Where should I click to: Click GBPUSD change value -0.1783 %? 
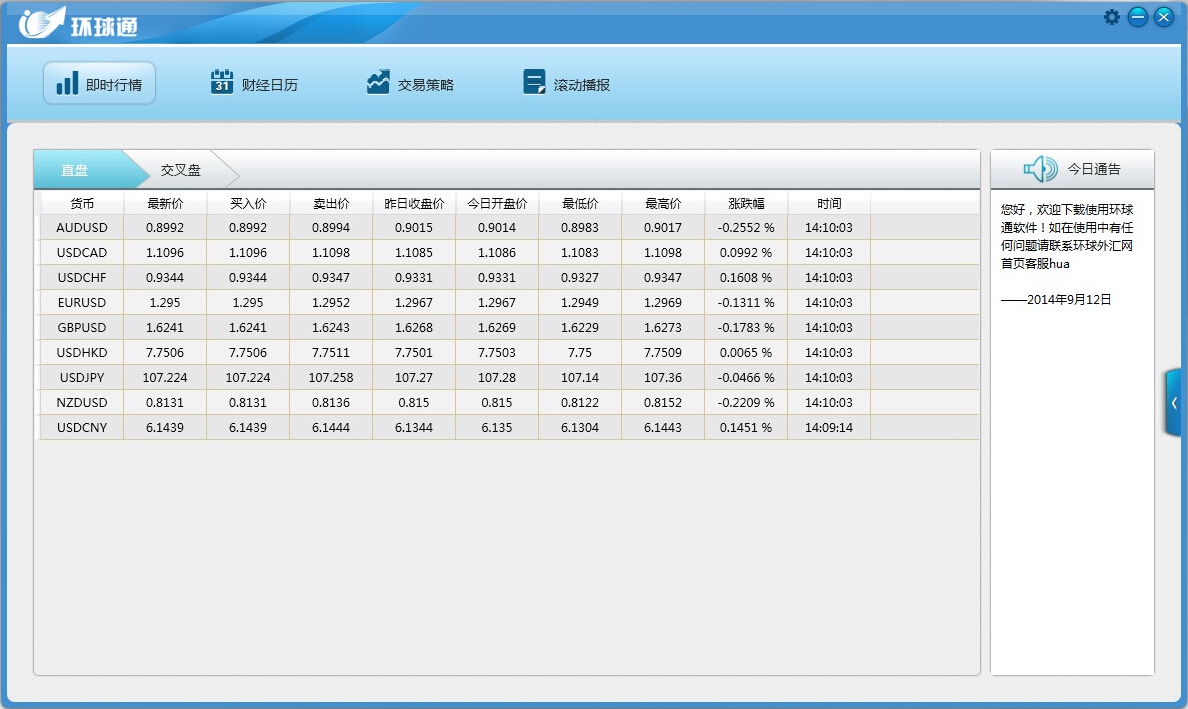pyautogui.click(x=746, y=327)
